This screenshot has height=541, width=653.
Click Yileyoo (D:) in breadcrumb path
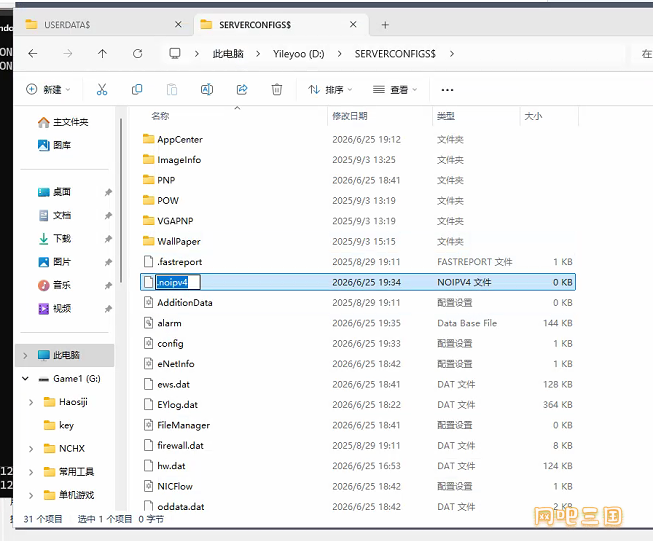tap(299, 54)
